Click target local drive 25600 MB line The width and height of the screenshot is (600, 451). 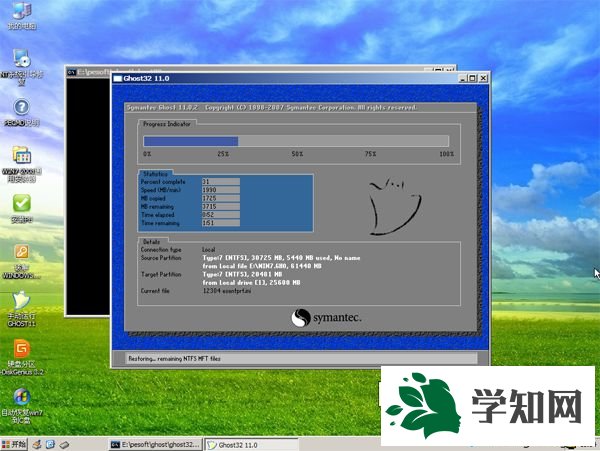tap(251, 283)
